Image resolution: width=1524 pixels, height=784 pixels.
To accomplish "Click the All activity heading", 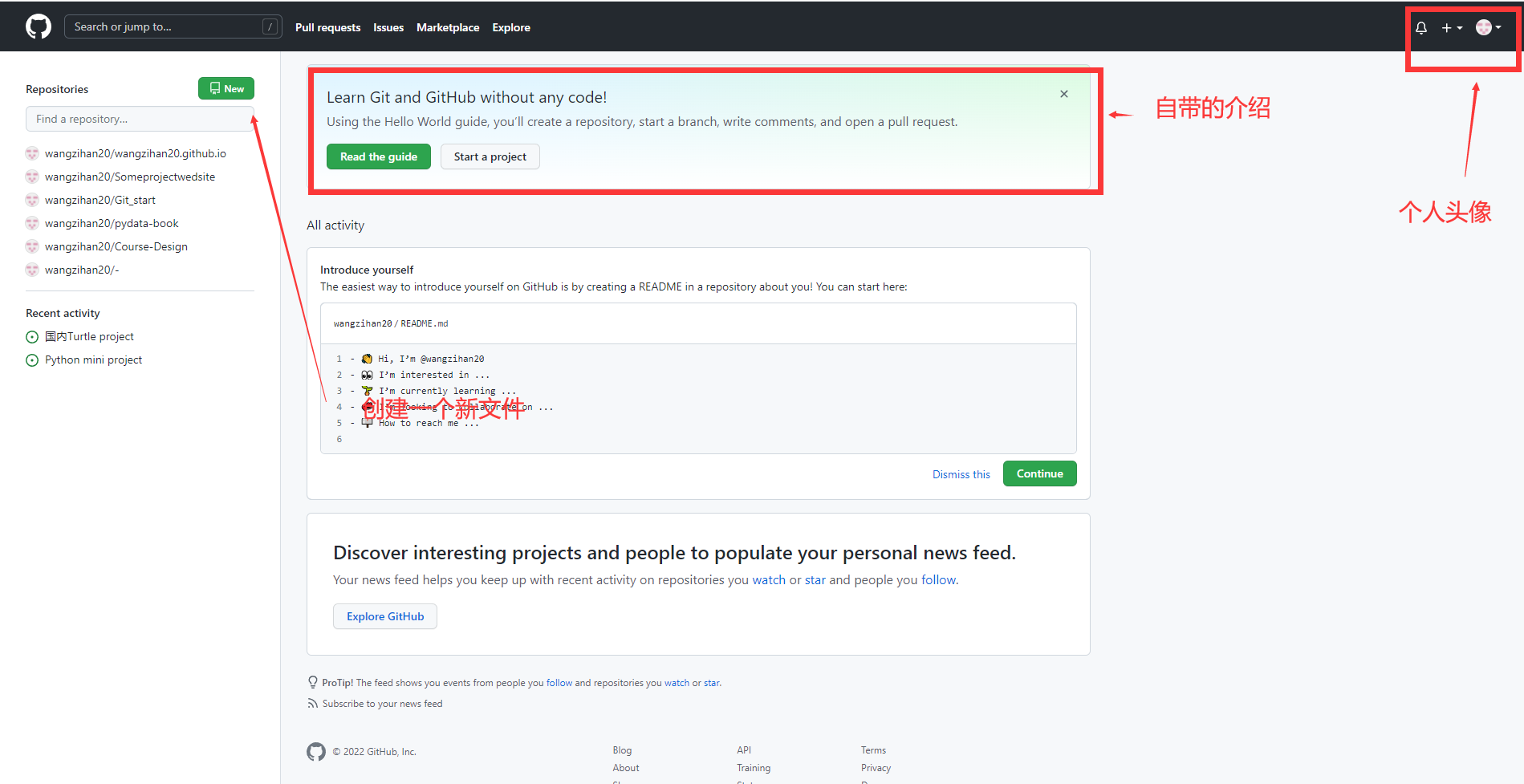I will click(x=335, y=225).
